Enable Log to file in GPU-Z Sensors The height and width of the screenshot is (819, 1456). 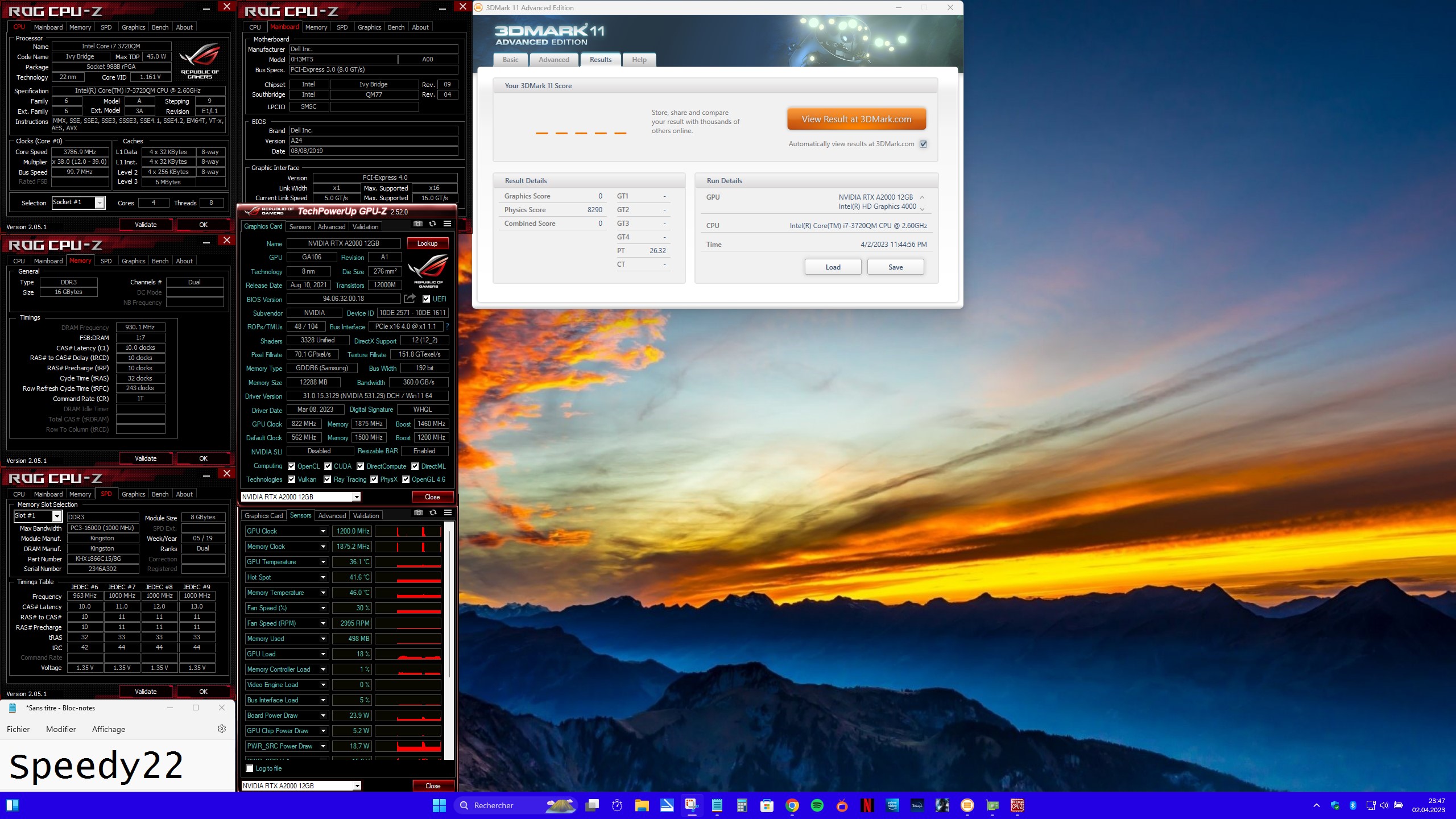click(x=250, y=768)
